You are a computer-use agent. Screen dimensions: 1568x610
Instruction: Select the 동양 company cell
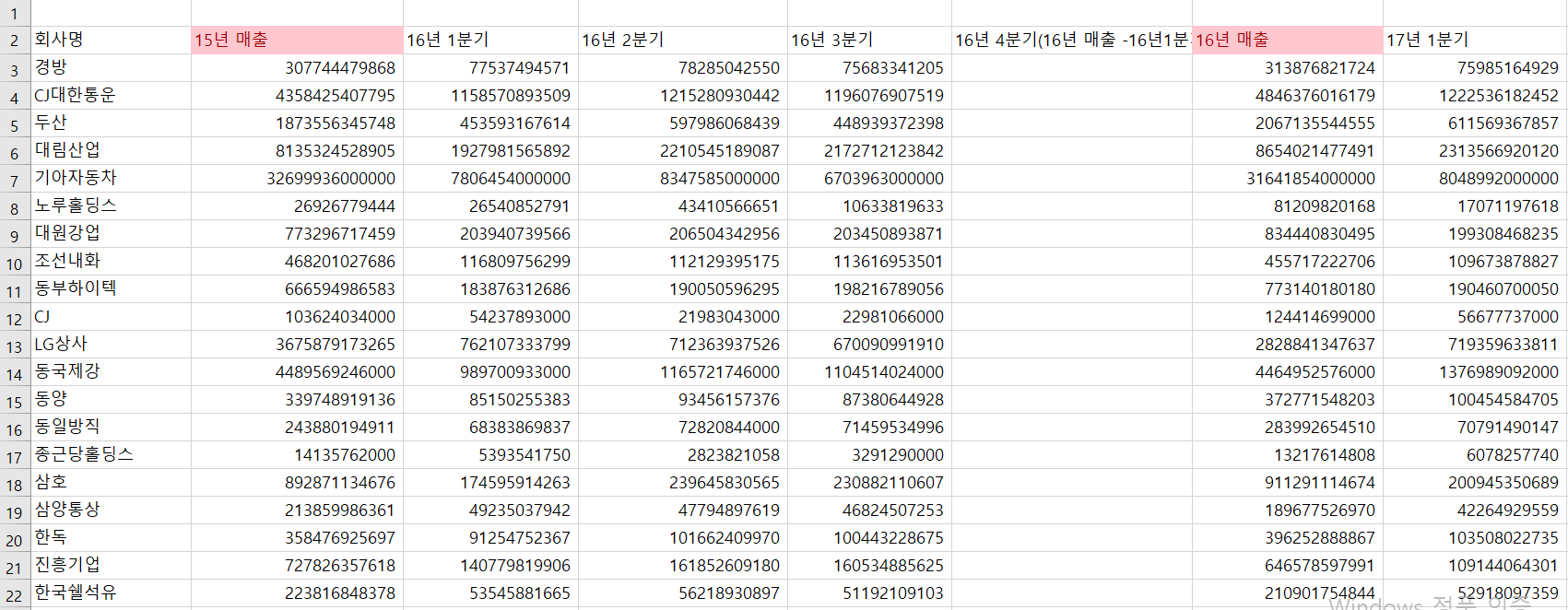pyautogui.click(x=111, y=399)
